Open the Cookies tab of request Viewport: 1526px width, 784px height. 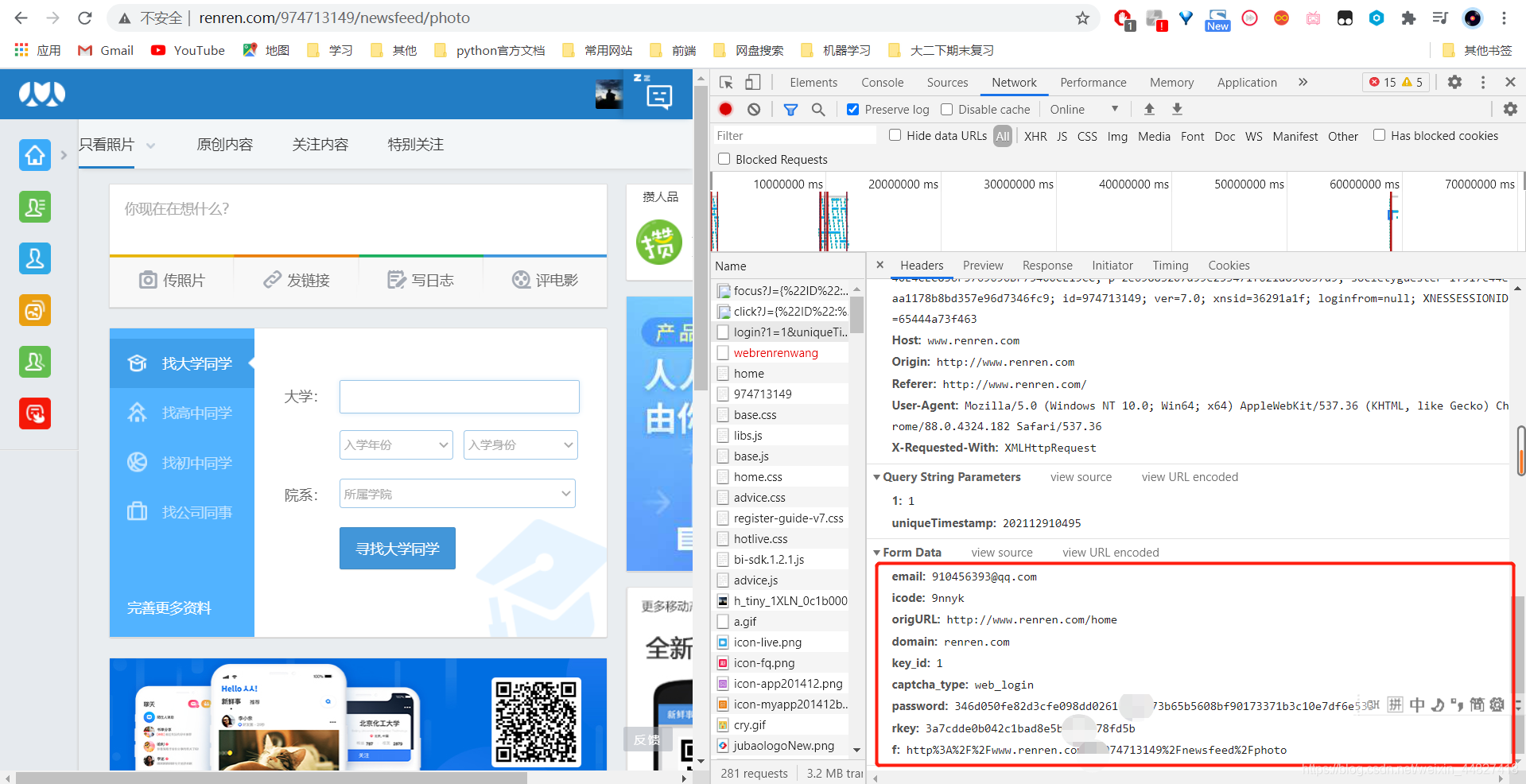[1229, 266]
